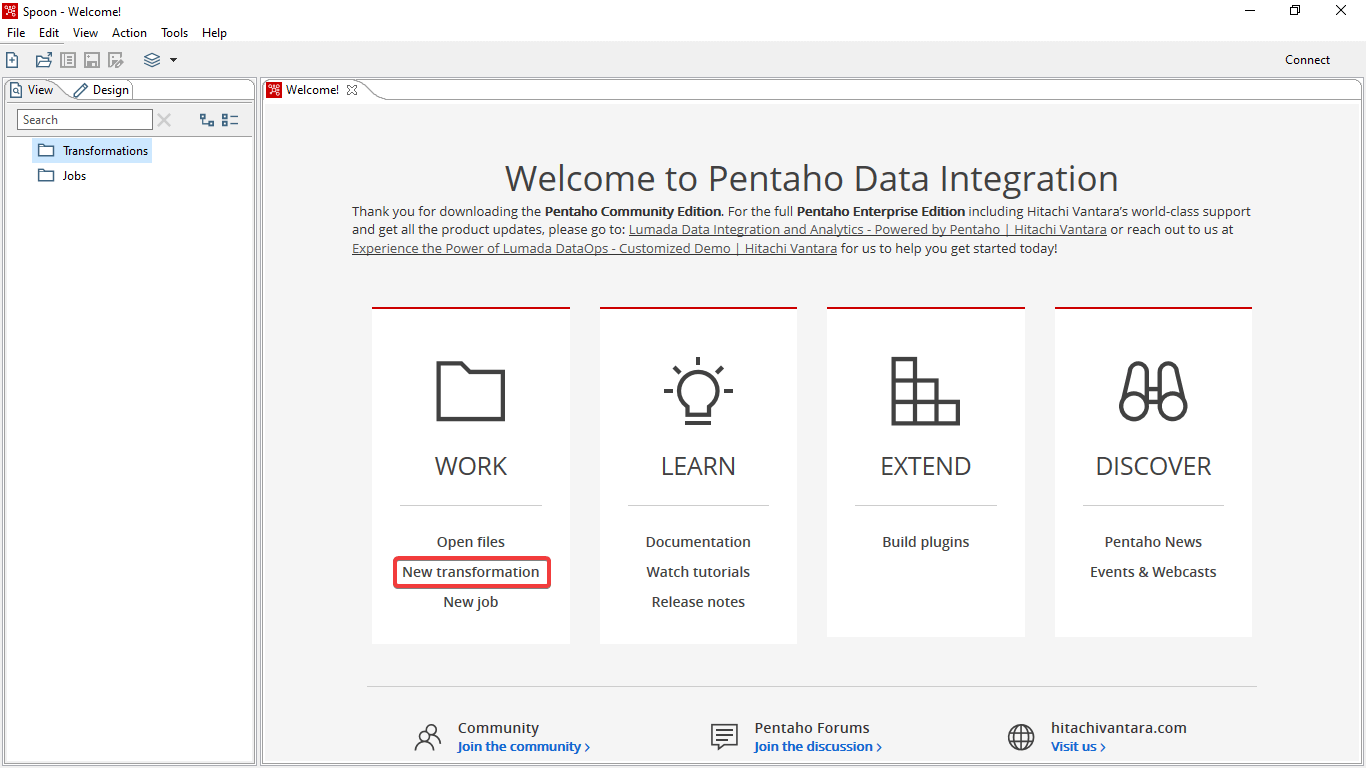1366x768 pixels.
Task: Click the Explore repository toolbar icon
Action: coord(68,60)
